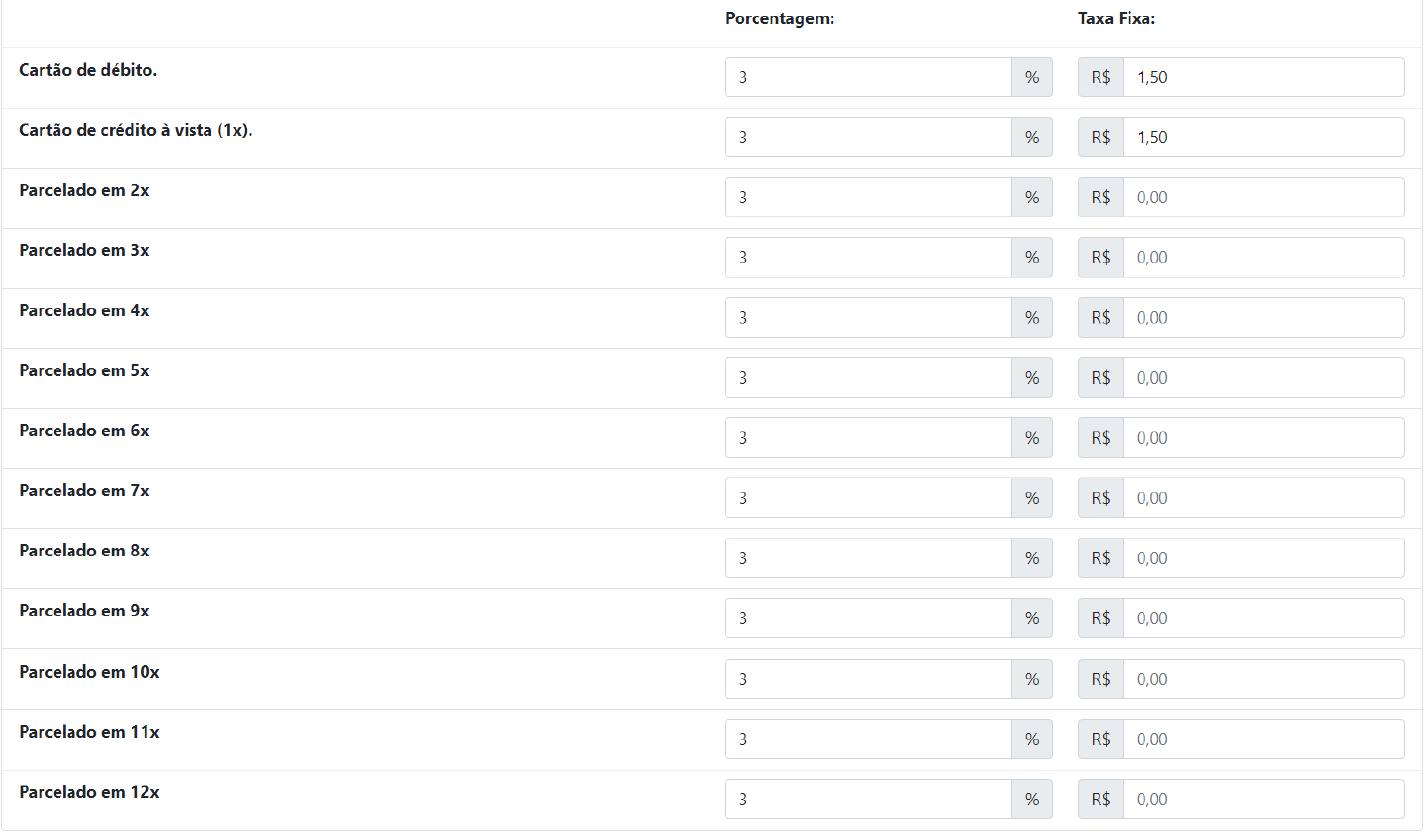
Task: Focus percentage input for Cartão de crédito à vista
Action: pyautogui.click(x=868, y=137)
